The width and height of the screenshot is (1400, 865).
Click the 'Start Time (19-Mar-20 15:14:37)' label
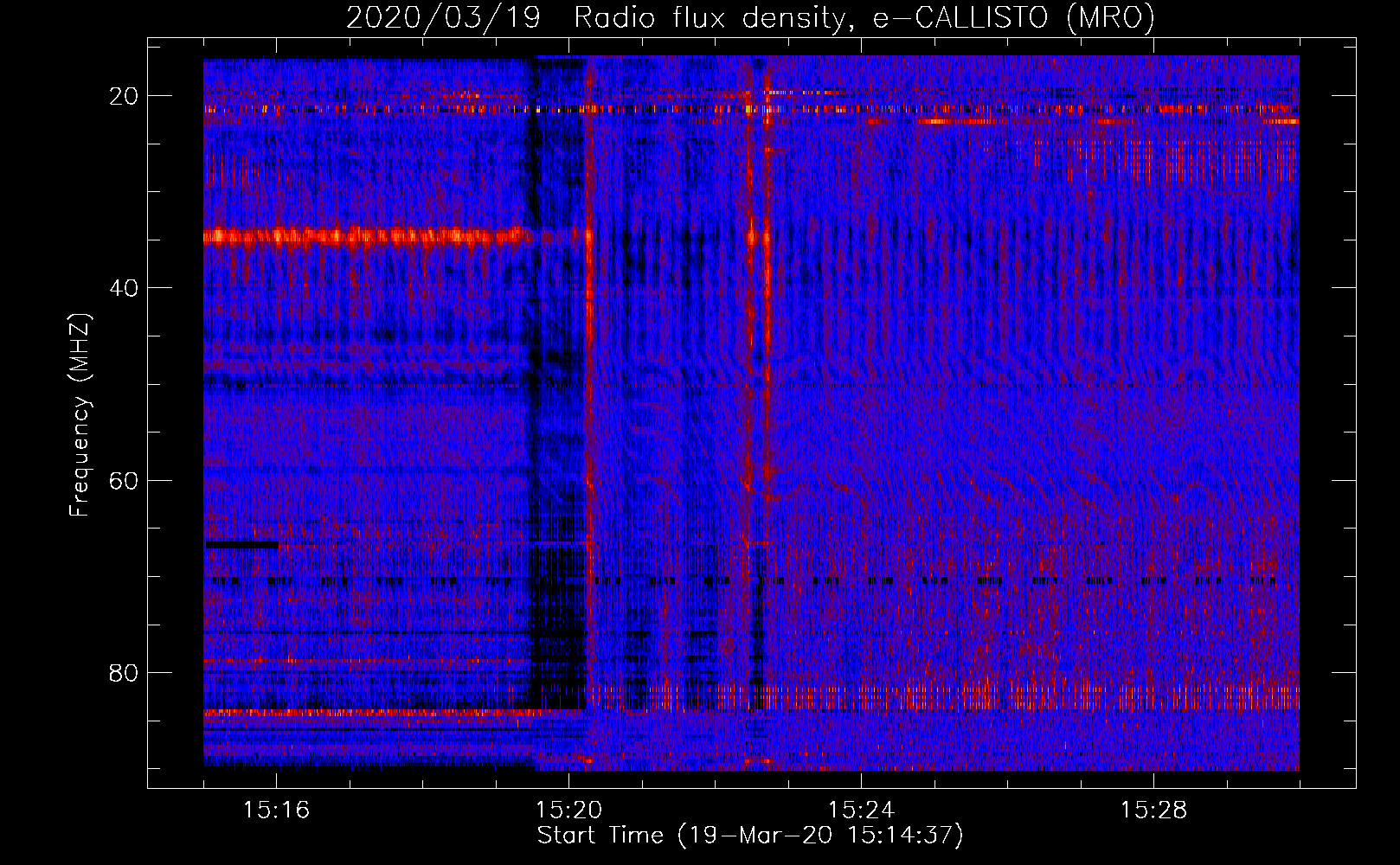tap(750, 836)
